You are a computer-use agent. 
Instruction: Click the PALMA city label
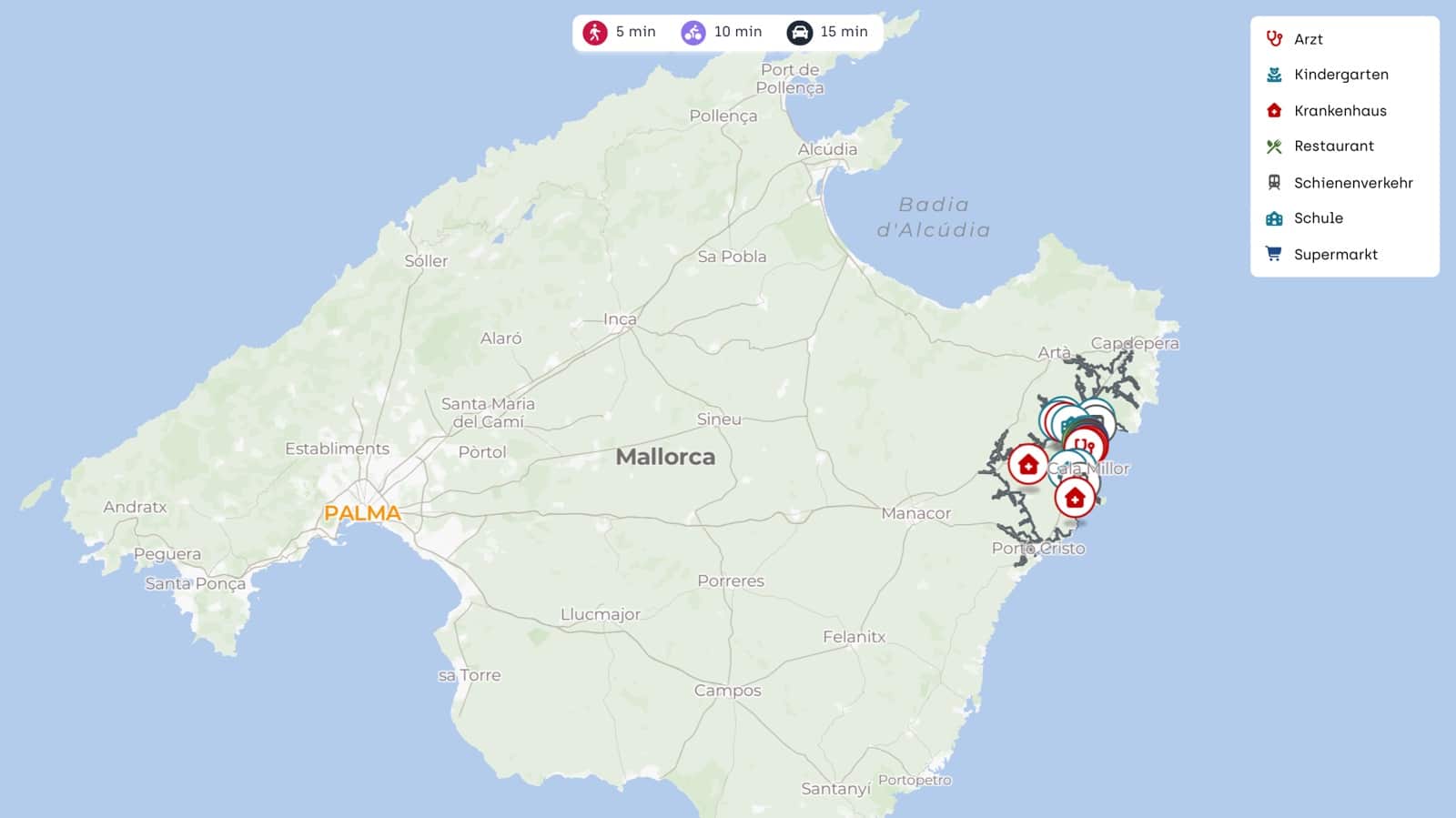pos(362,513)
